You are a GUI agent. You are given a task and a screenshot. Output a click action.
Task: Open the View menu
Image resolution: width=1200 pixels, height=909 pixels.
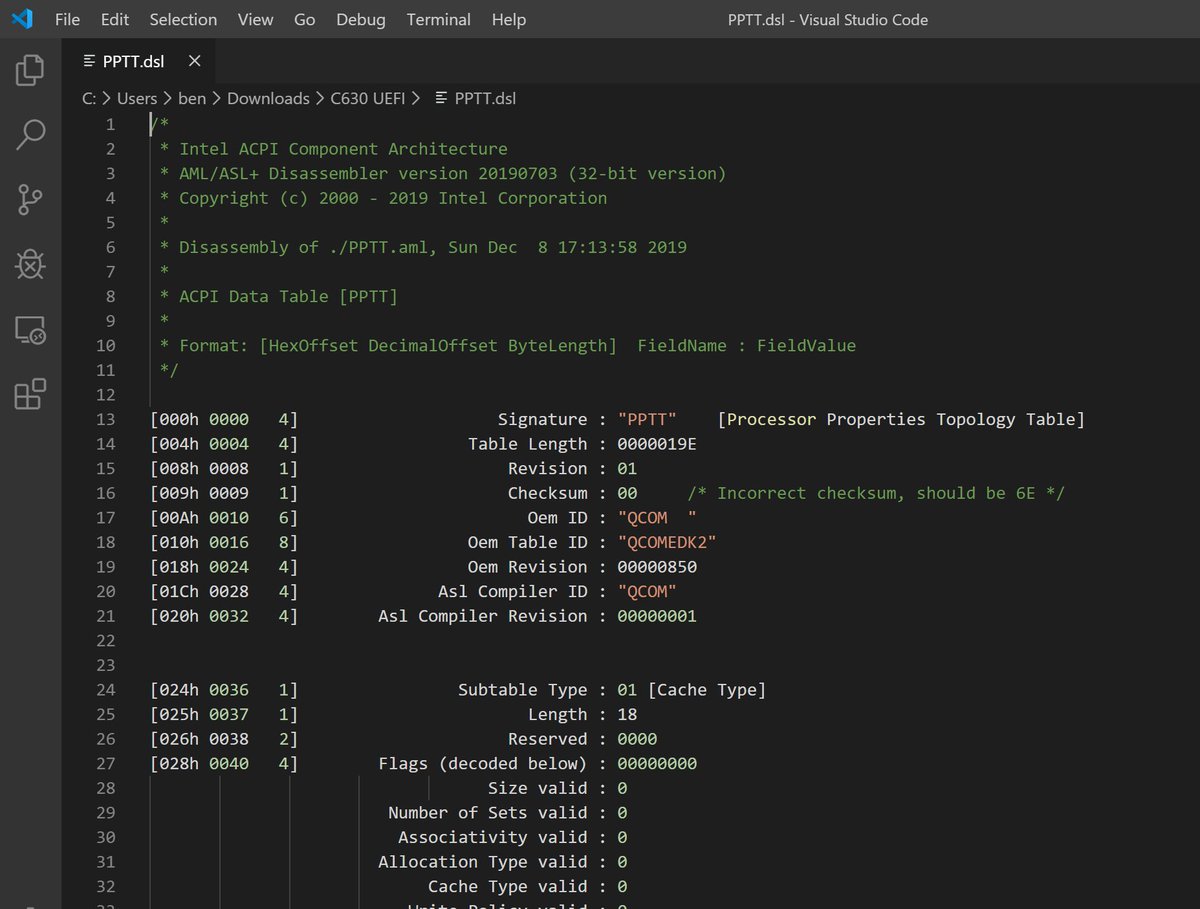[256, 19]
